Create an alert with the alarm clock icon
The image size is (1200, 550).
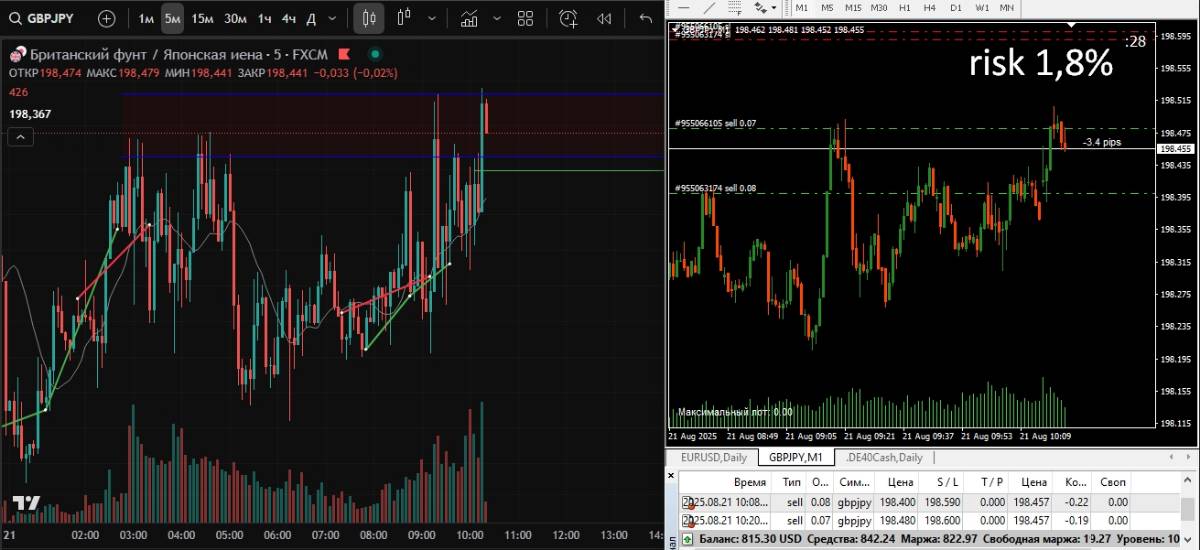pyautogui.click(x=568, y=18)
